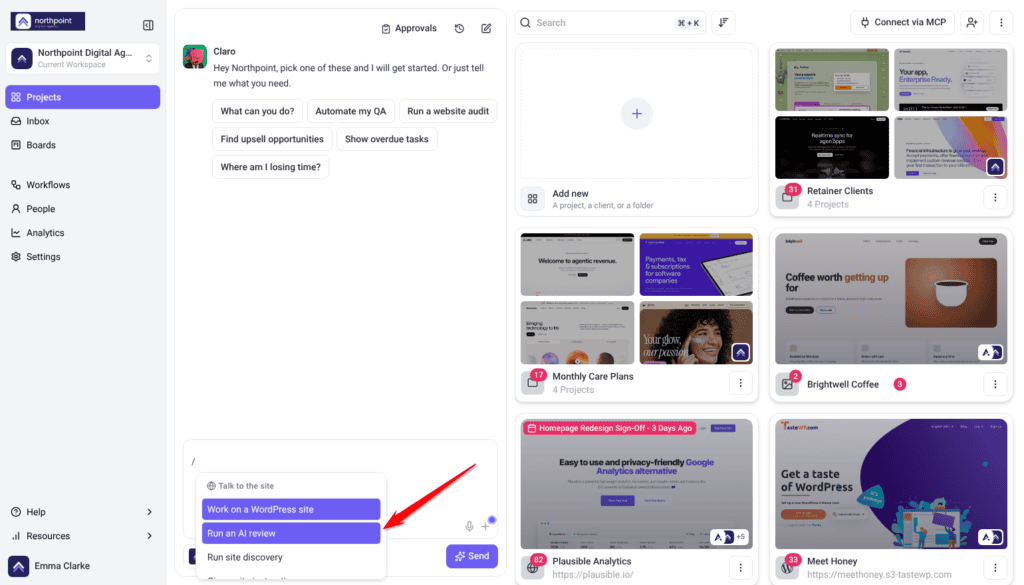1024x585 pixels.
Task: Click Claro avatar image
Action: 195,57
